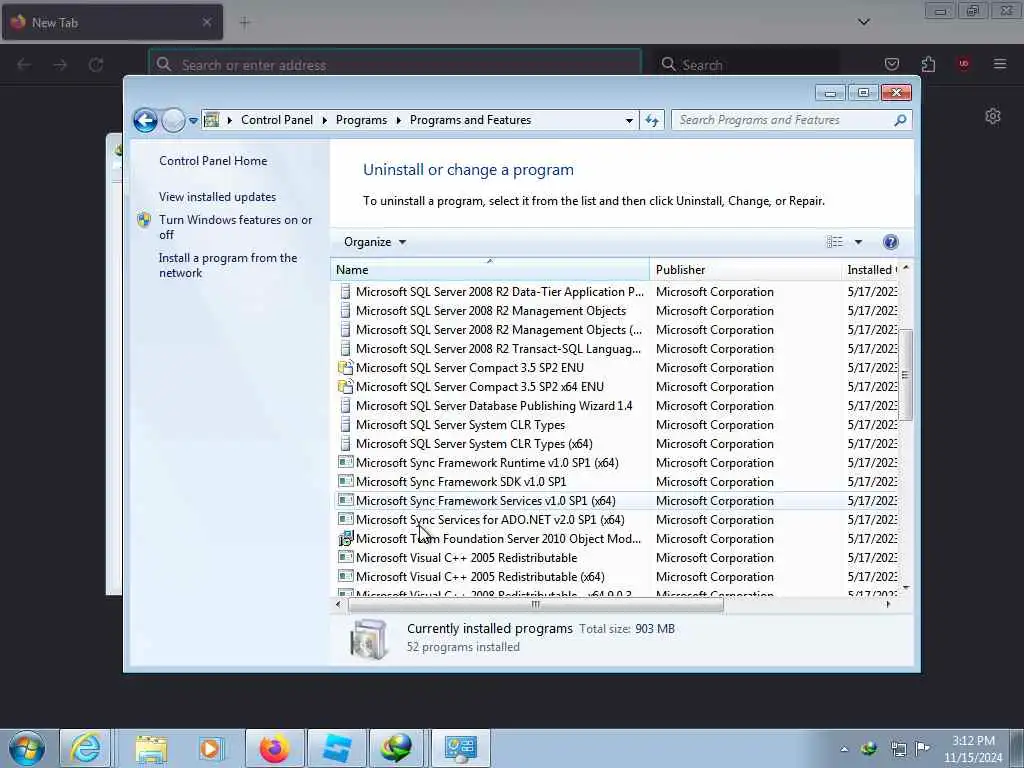Click the installed programs icon in details pane
Image resolution: width=1024 pixels, height=768 pixels.
tap(369, 639)
